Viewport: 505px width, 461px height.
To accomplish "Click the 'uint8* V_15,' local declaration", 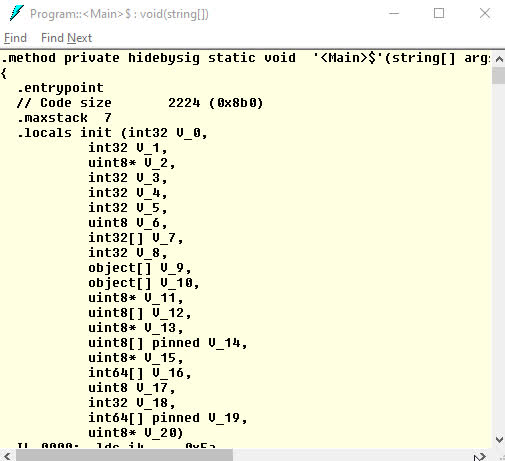I will click(136, 358).
